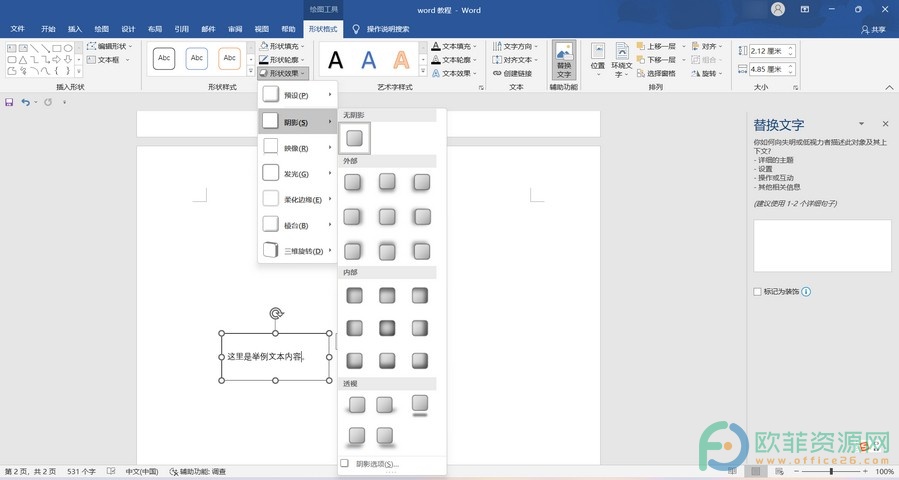Click the 辅助功能 accessibility check status icon
Screen dimensions: 899x480
click(174, 471)
